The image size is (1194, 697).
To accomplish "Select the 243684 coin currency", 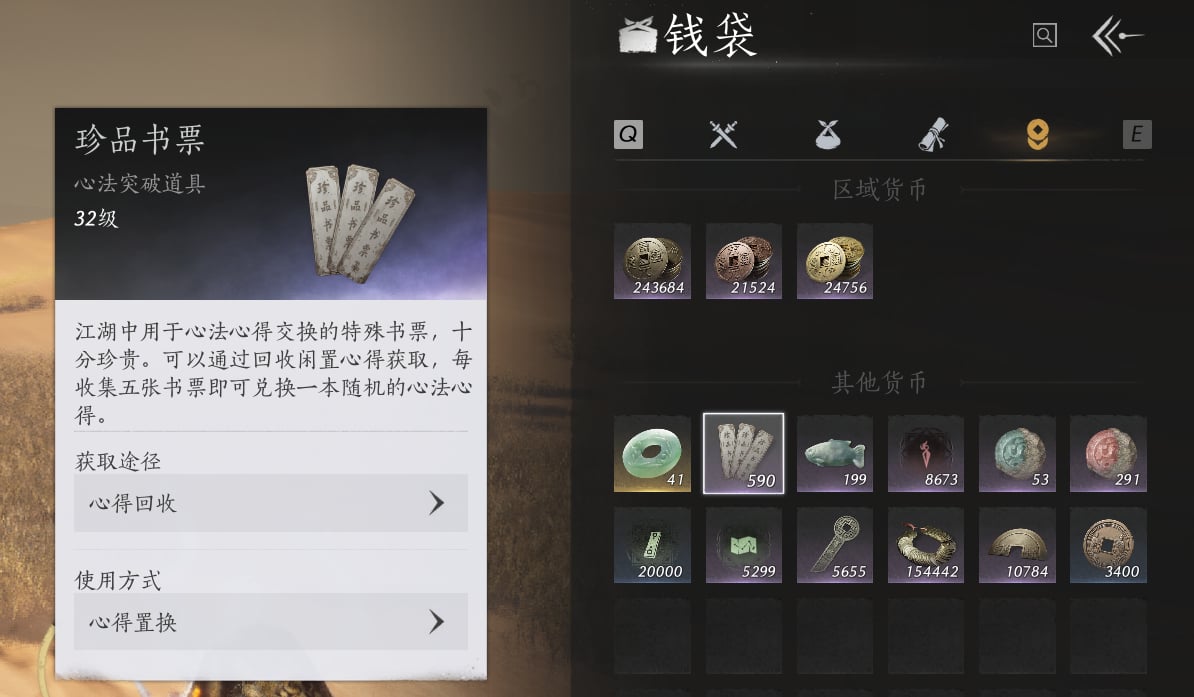I will pyautogui.click(x=653, y=261).
